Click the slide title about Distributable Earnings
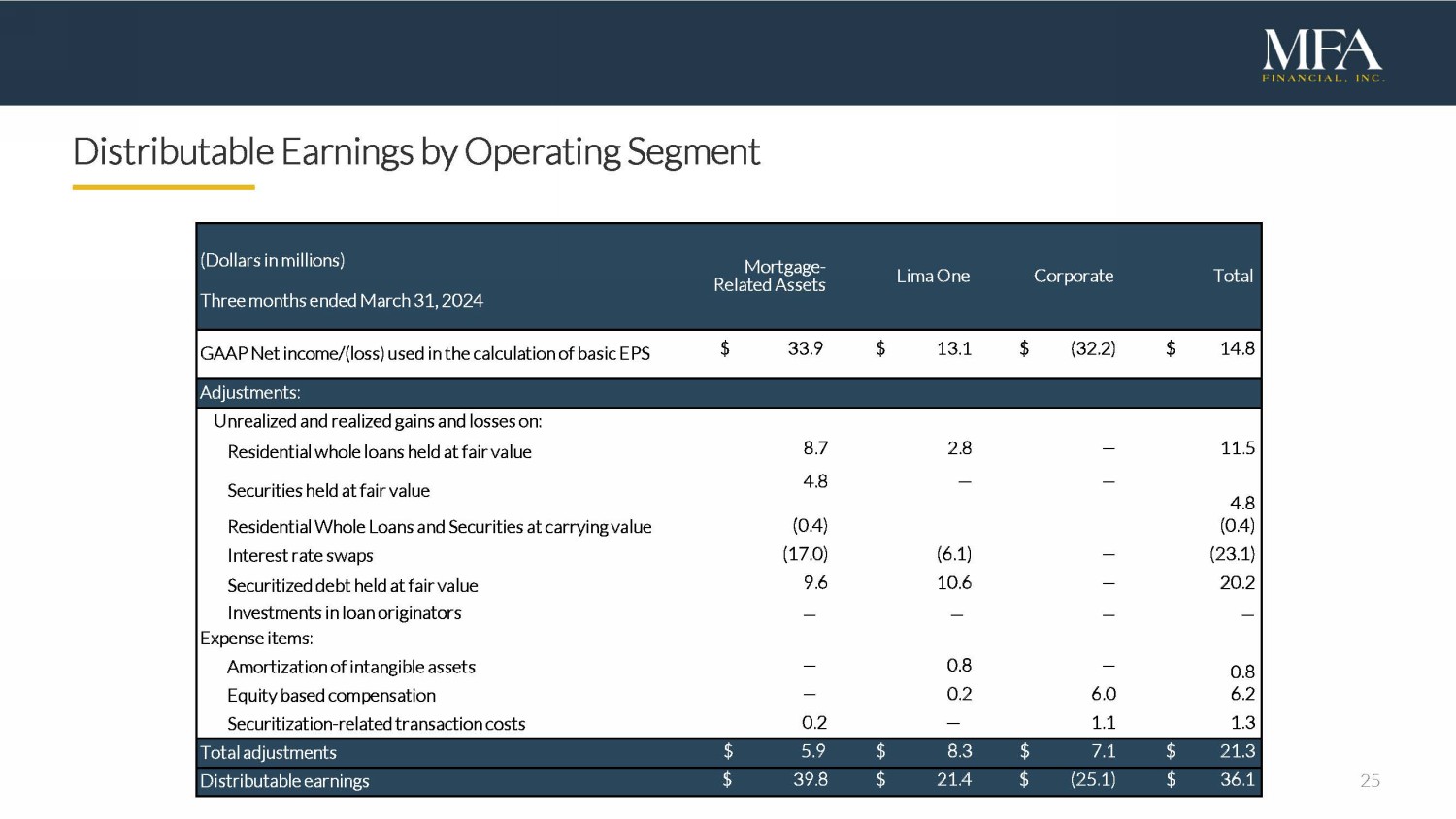This screenshot has height=819, width=1456. click(x=415, y=152)
